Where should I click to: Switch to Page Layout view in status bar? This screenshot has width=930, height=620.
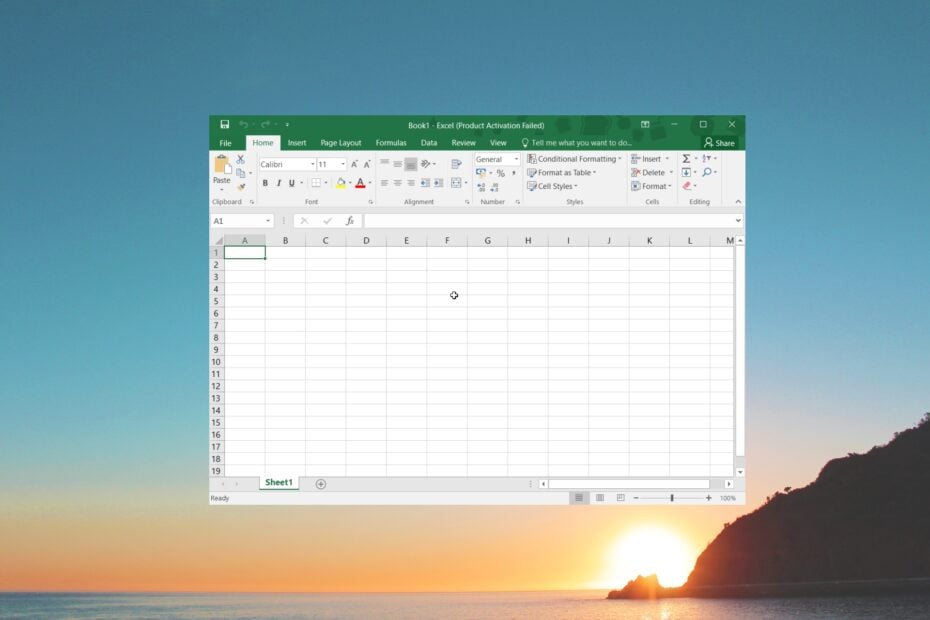tap(600, 498)
